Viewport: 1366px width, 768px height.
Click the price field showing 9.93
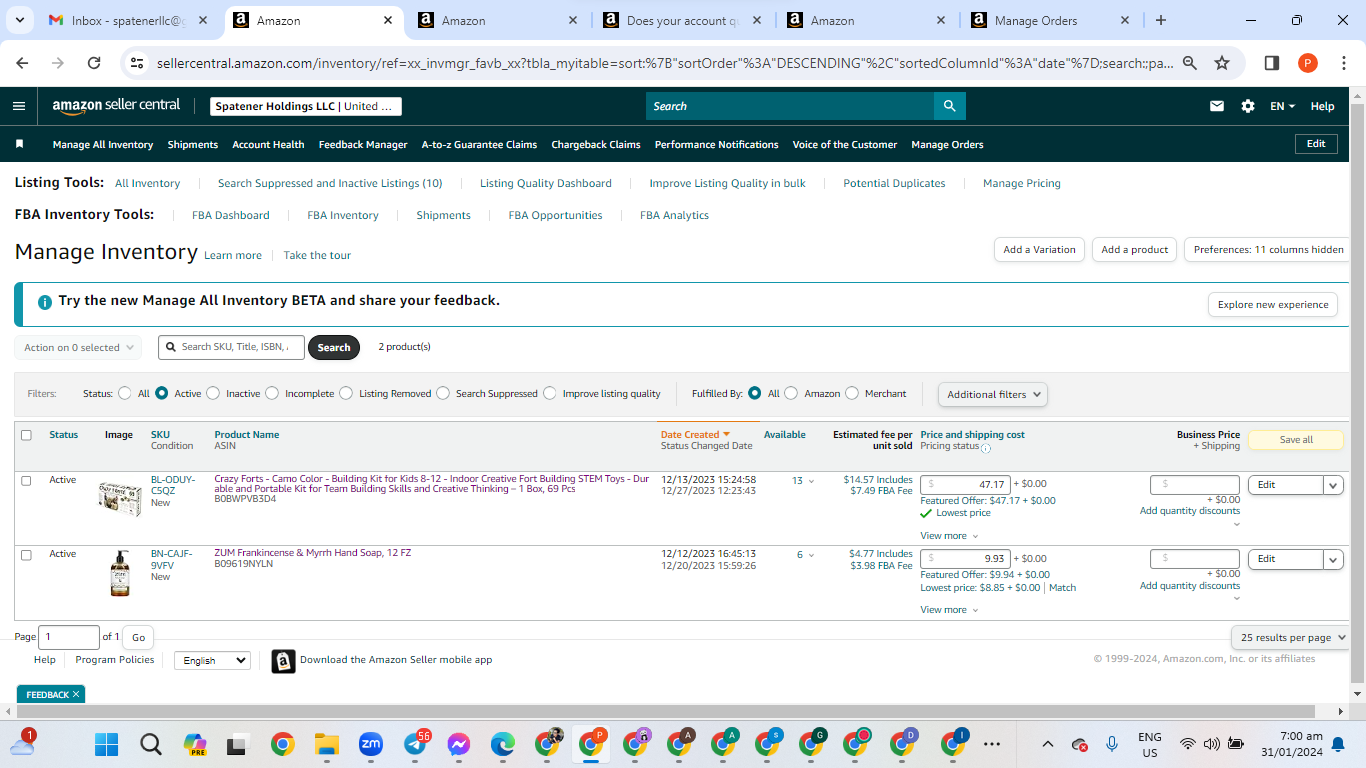(965, 559)
